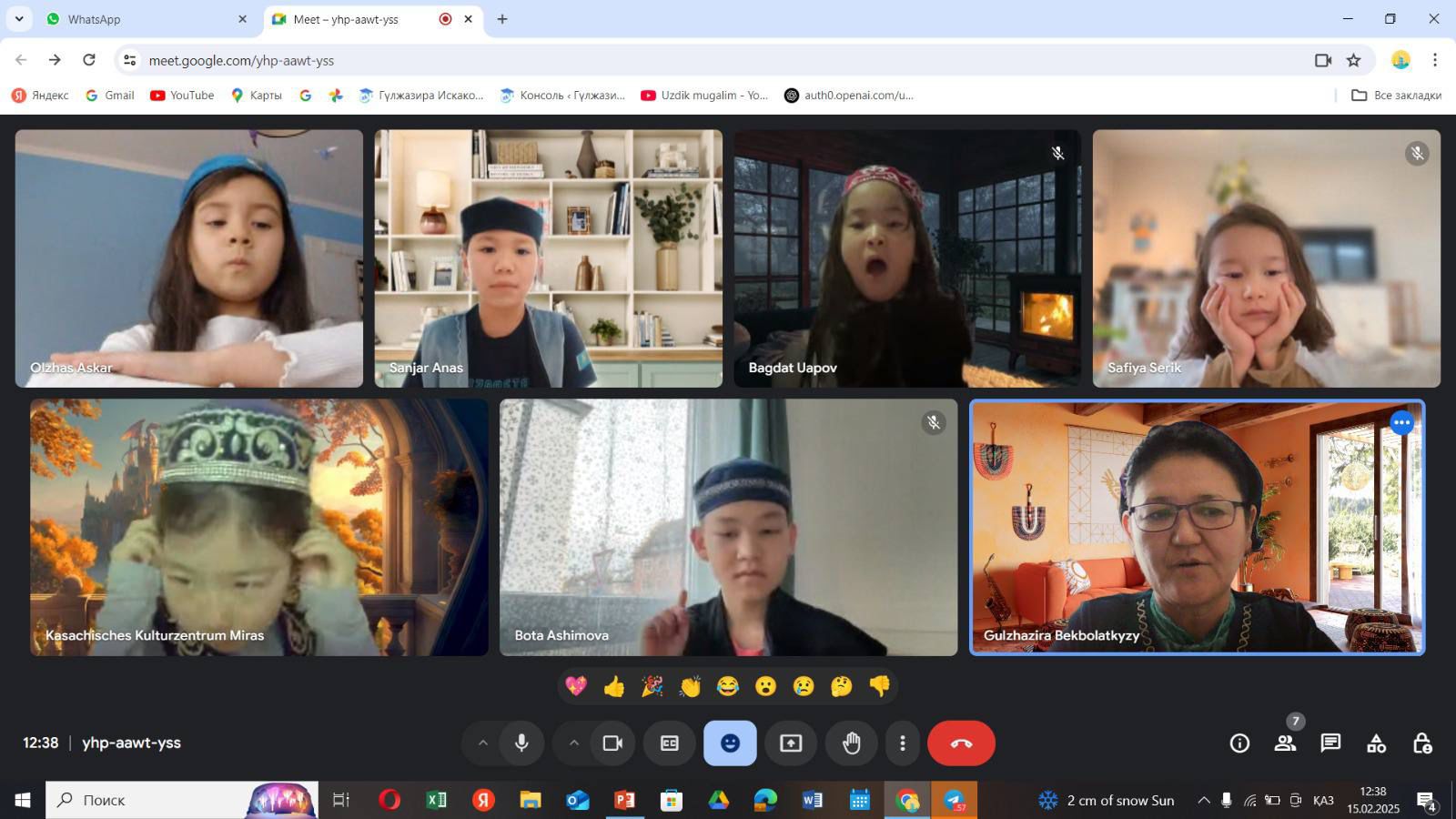
Task: Open Host controls lock icon
Action: pos(1421,743)
